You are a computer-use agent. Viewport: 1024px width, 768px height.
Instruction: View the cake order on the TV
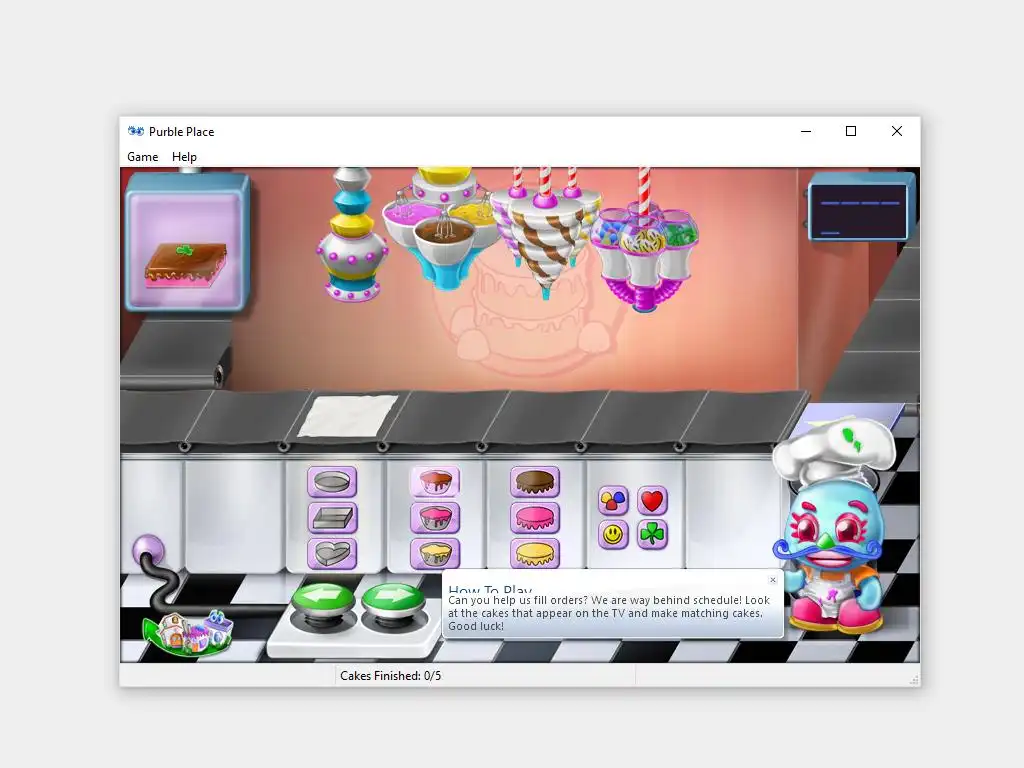click(187, 241)
